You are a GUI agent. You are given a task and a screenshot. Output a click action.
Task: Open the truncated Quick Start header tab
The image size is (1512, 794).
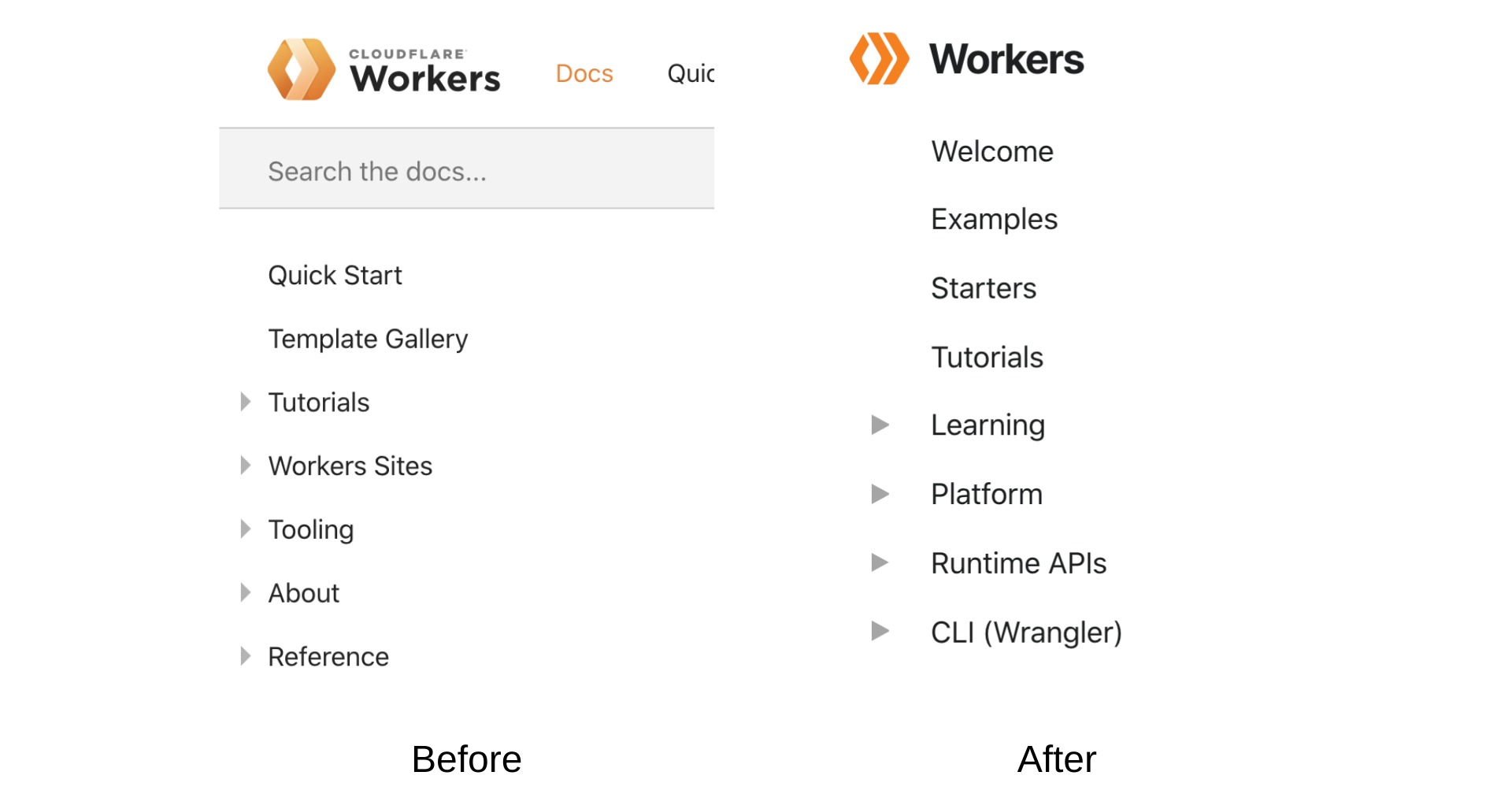pyautogui.click(x=691, y=73)
